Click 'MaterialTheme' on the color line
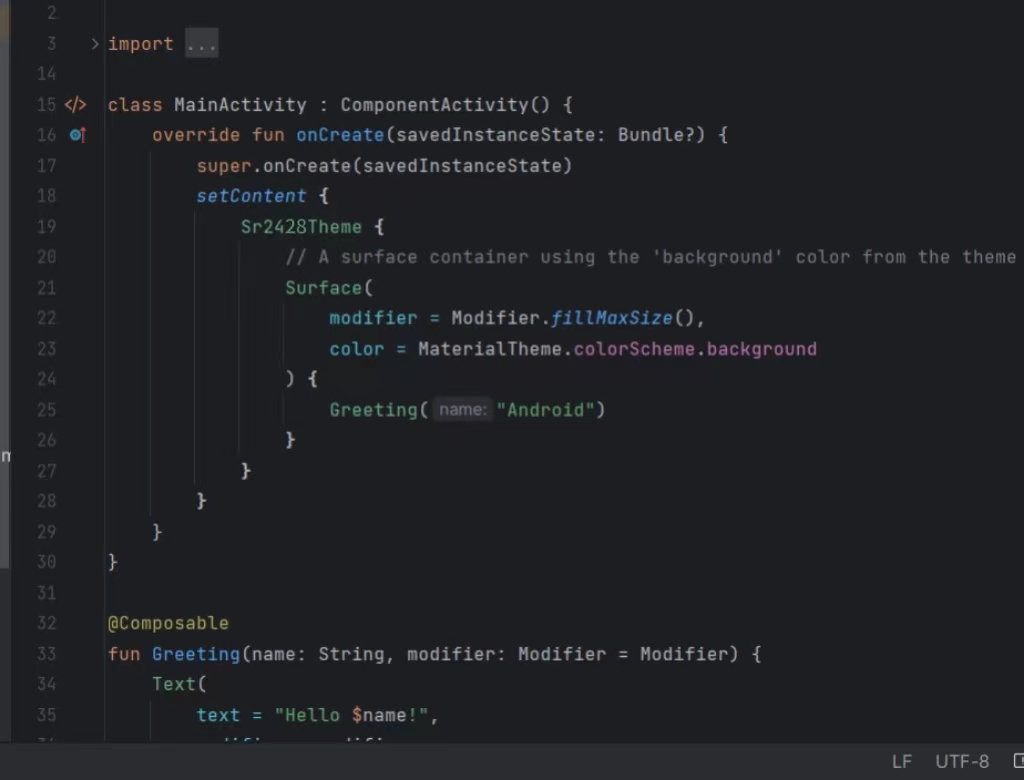The width and height of the screenshot is (1024, 780). [490, 349]
